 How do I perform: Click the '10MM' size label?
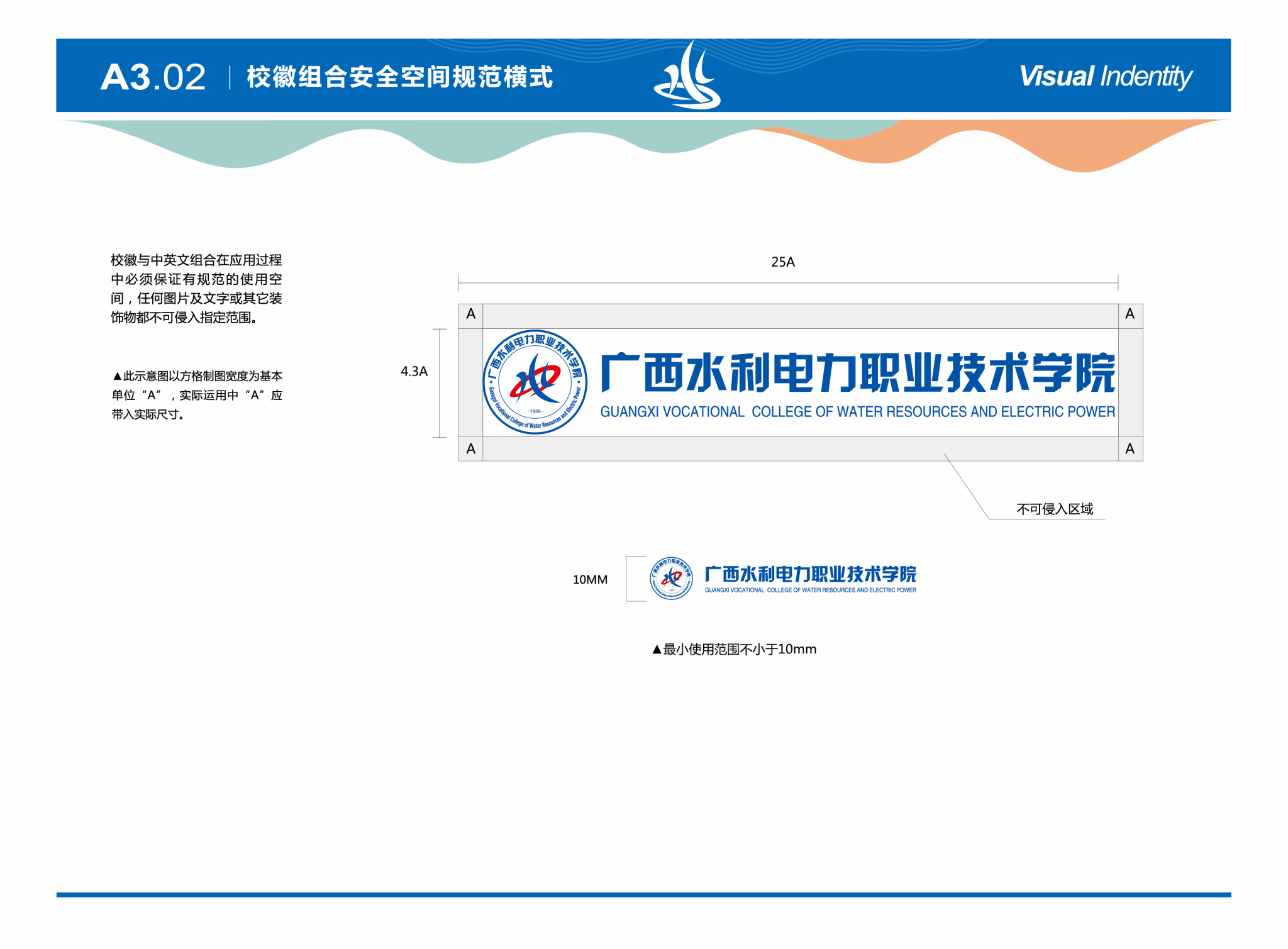(x=590, y=579)
